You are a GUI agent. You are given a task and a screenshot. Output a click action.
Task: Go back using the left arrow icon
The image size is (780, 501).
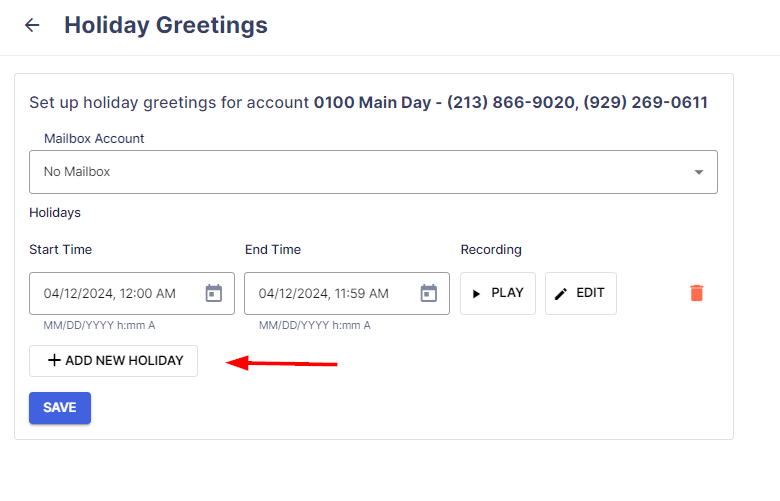32,25
